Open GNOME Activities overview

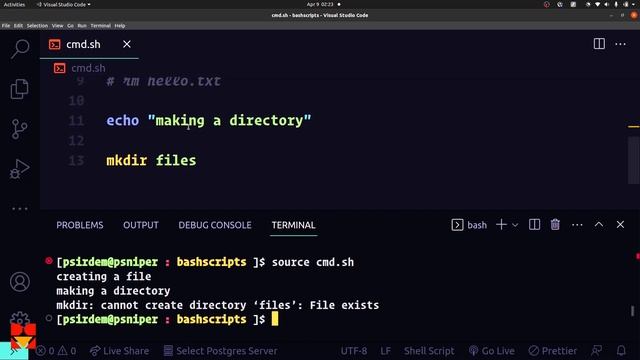[x=14, y=4]
